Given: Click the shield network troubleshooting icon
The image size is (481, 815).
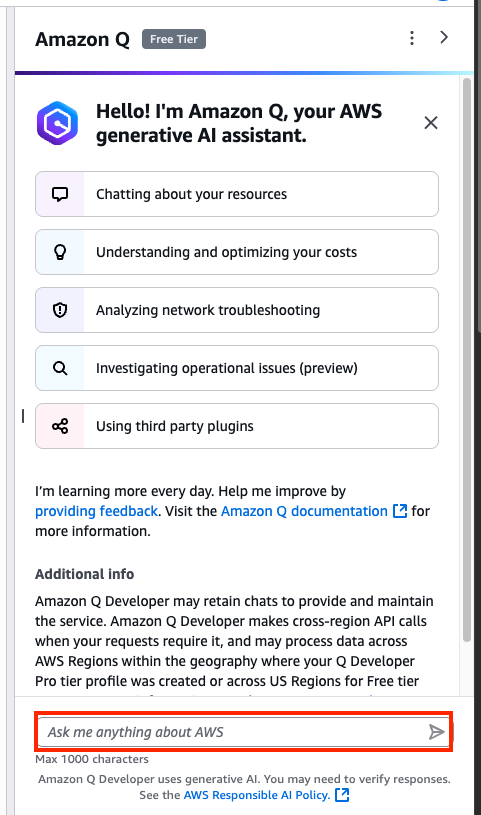Looking at the screenshot, I should pyautogui.click(x=60, y=310).
